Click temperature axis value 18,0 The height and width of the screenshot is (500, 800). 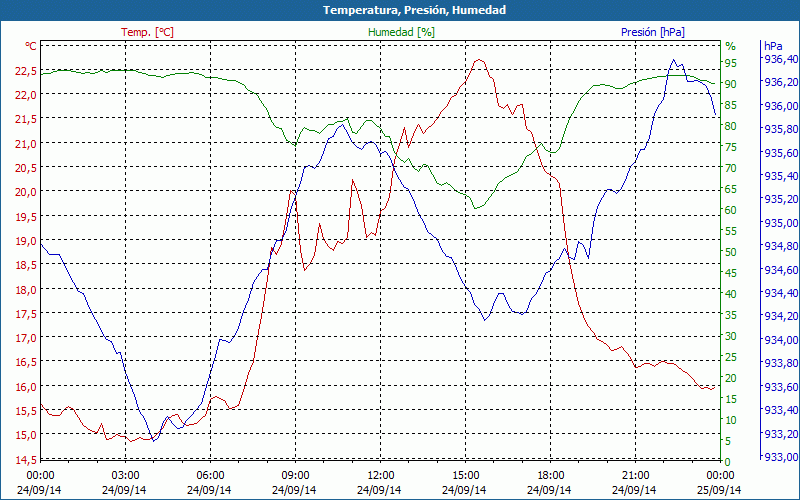tap(26, 290)
